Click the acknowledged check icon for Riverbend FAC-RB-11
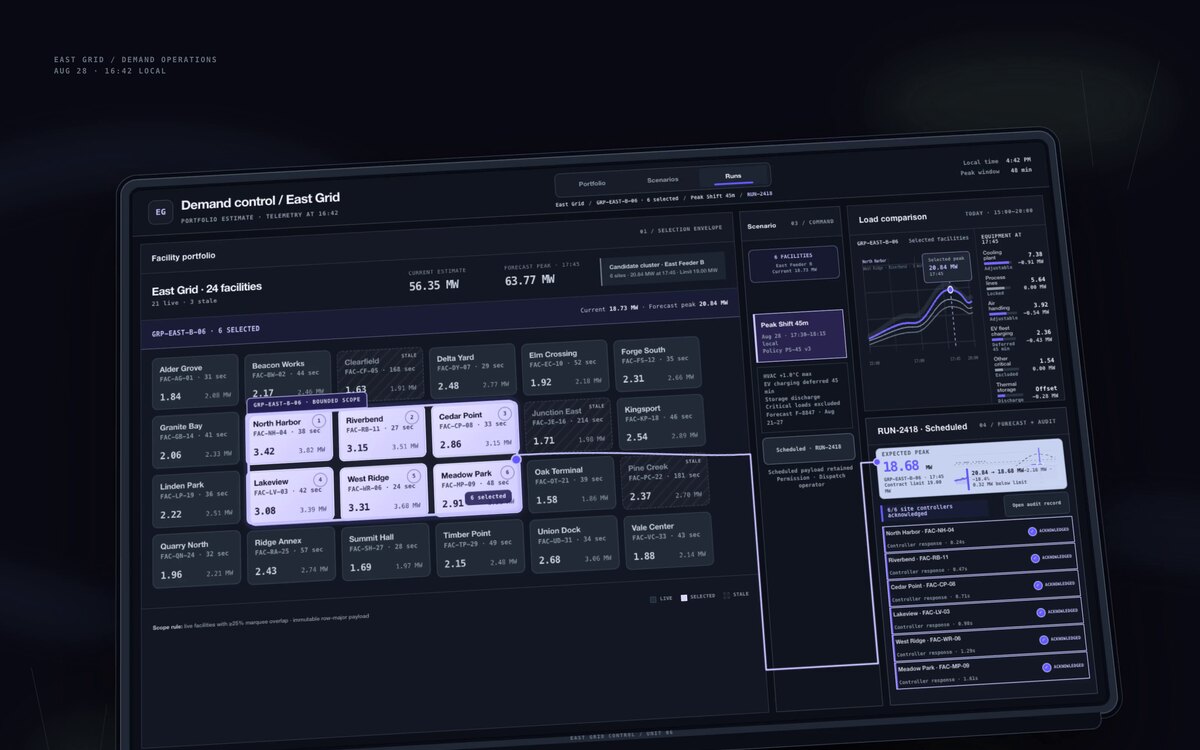1200x750 pixels. tap(1035, 558)
